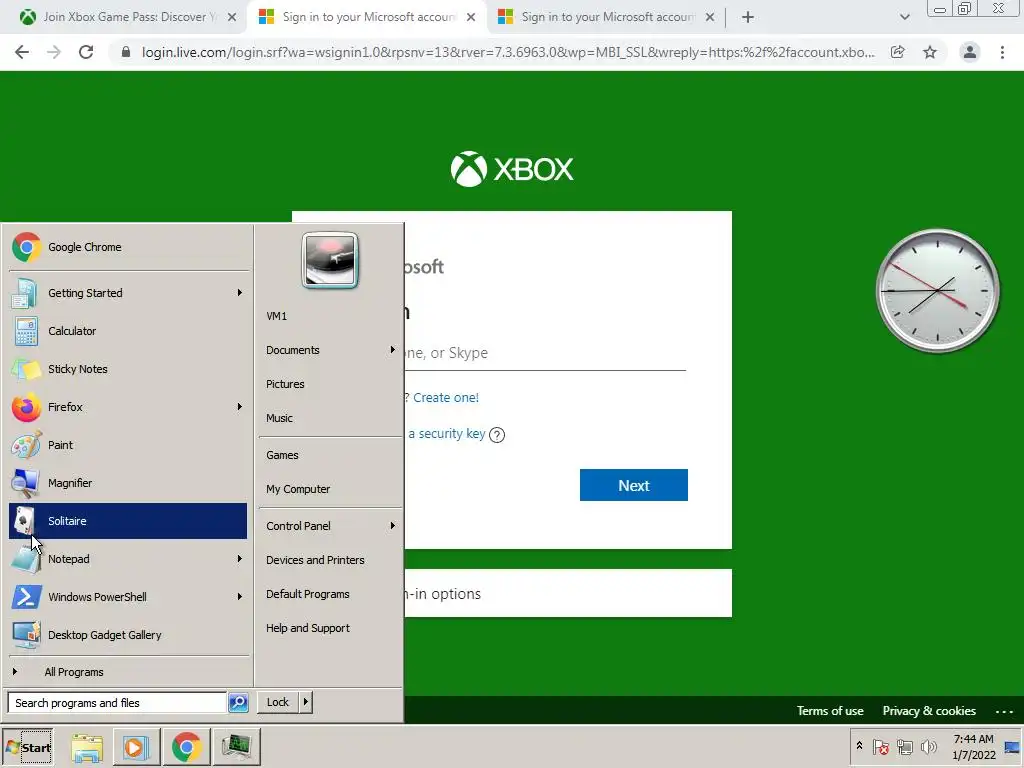The image size is (1024, 768).
Task: Launch Solitaire game
Action: coord(128,520)
